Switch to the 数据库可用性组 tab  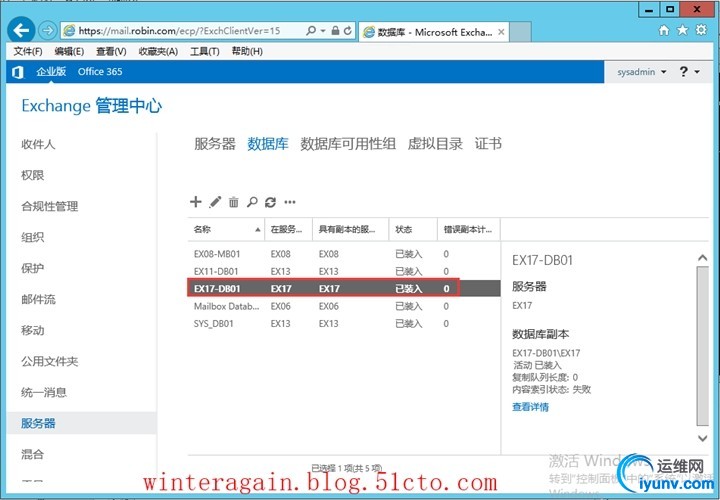(348, 144)
